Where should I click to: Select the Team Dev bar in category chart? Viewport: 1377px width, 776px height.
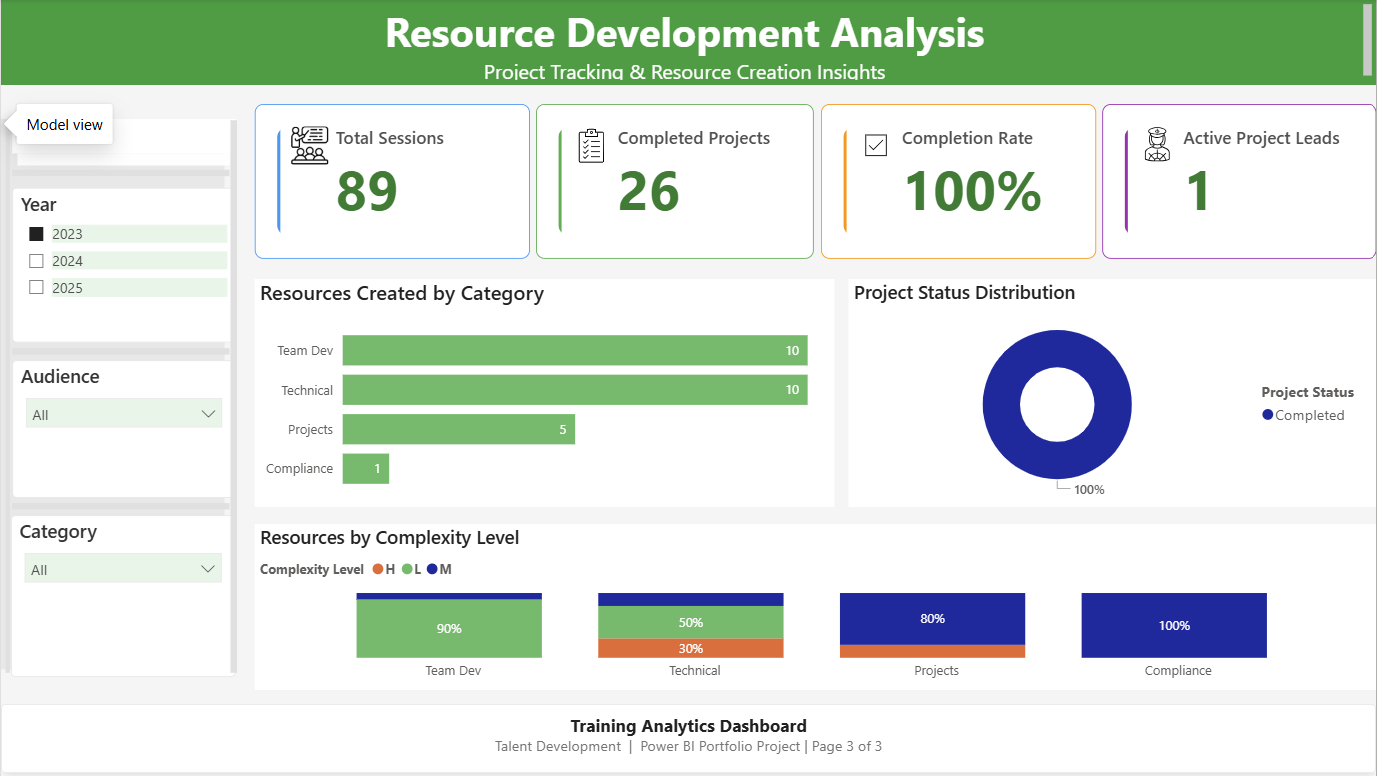575,350
